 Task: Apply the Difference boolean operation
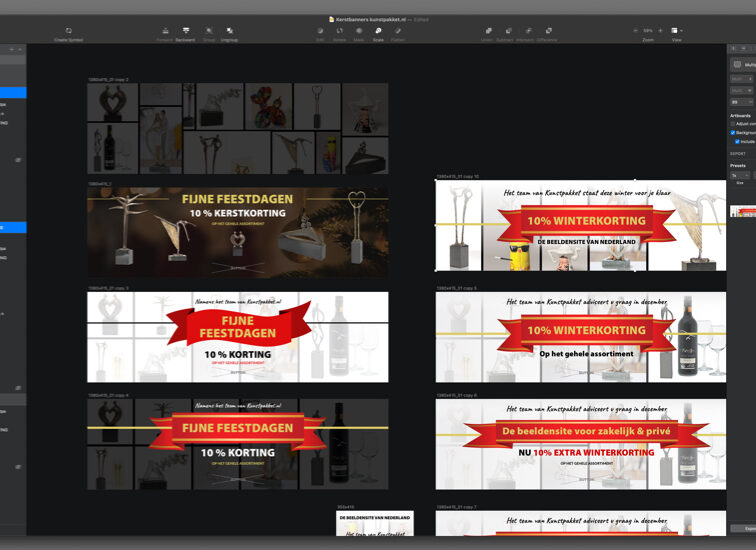pos(548,30)
